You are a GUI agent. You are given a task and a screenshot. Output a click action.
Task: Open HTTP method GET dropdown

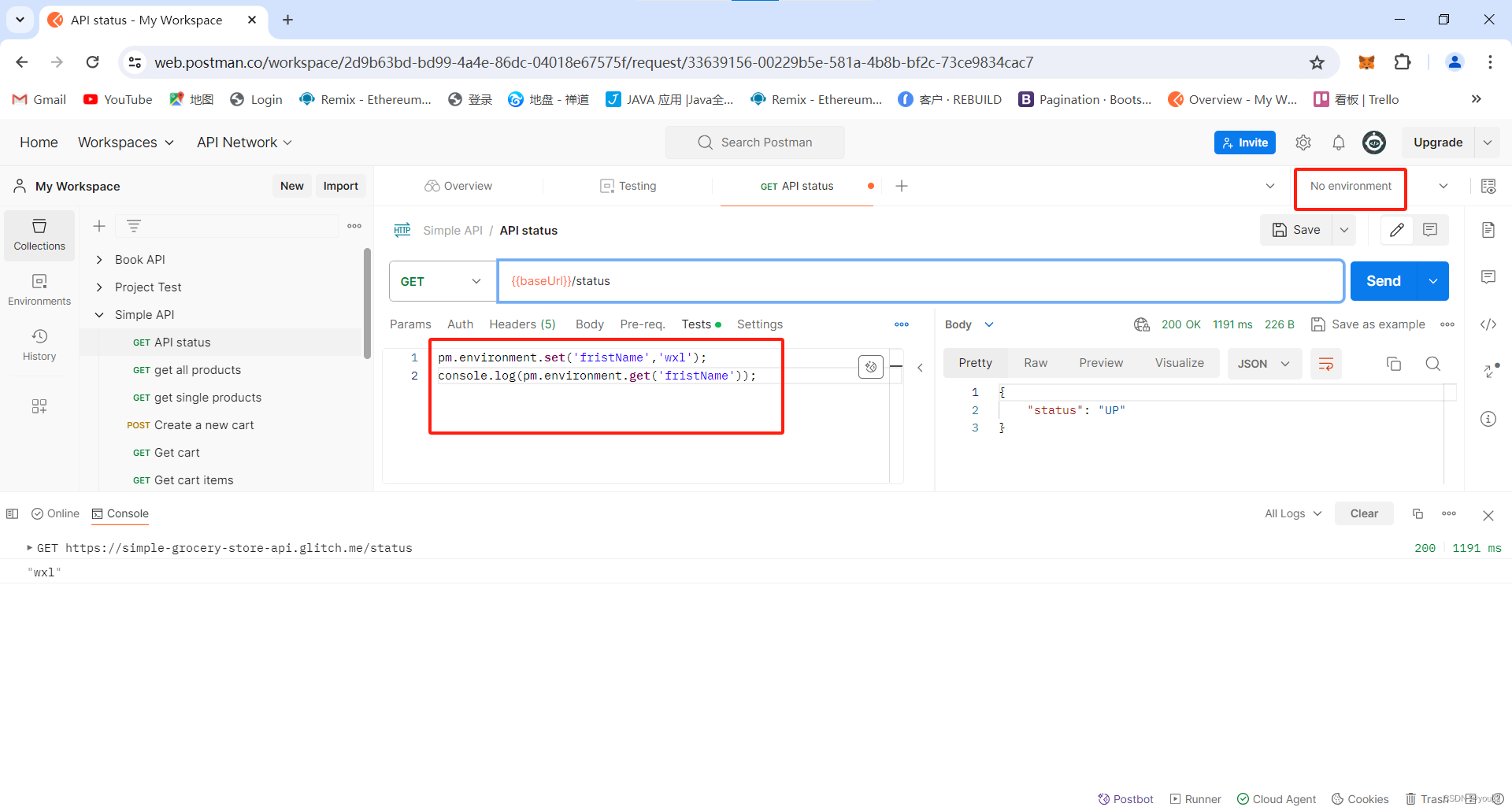(x=443, y=281)
